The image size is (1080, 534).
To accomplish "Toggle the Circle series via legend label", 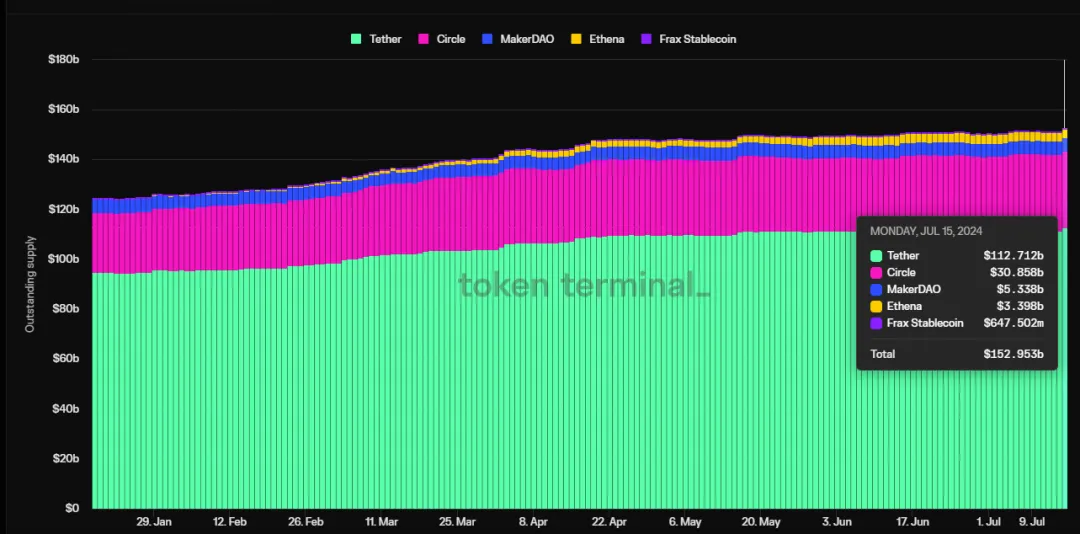I will point(451,39).
